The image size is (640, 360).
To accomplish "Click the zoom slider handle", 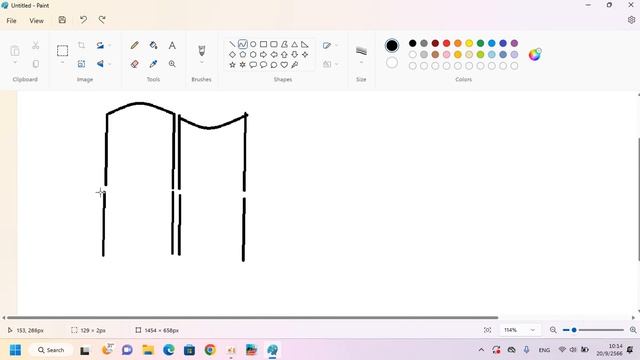I will 574,330.
